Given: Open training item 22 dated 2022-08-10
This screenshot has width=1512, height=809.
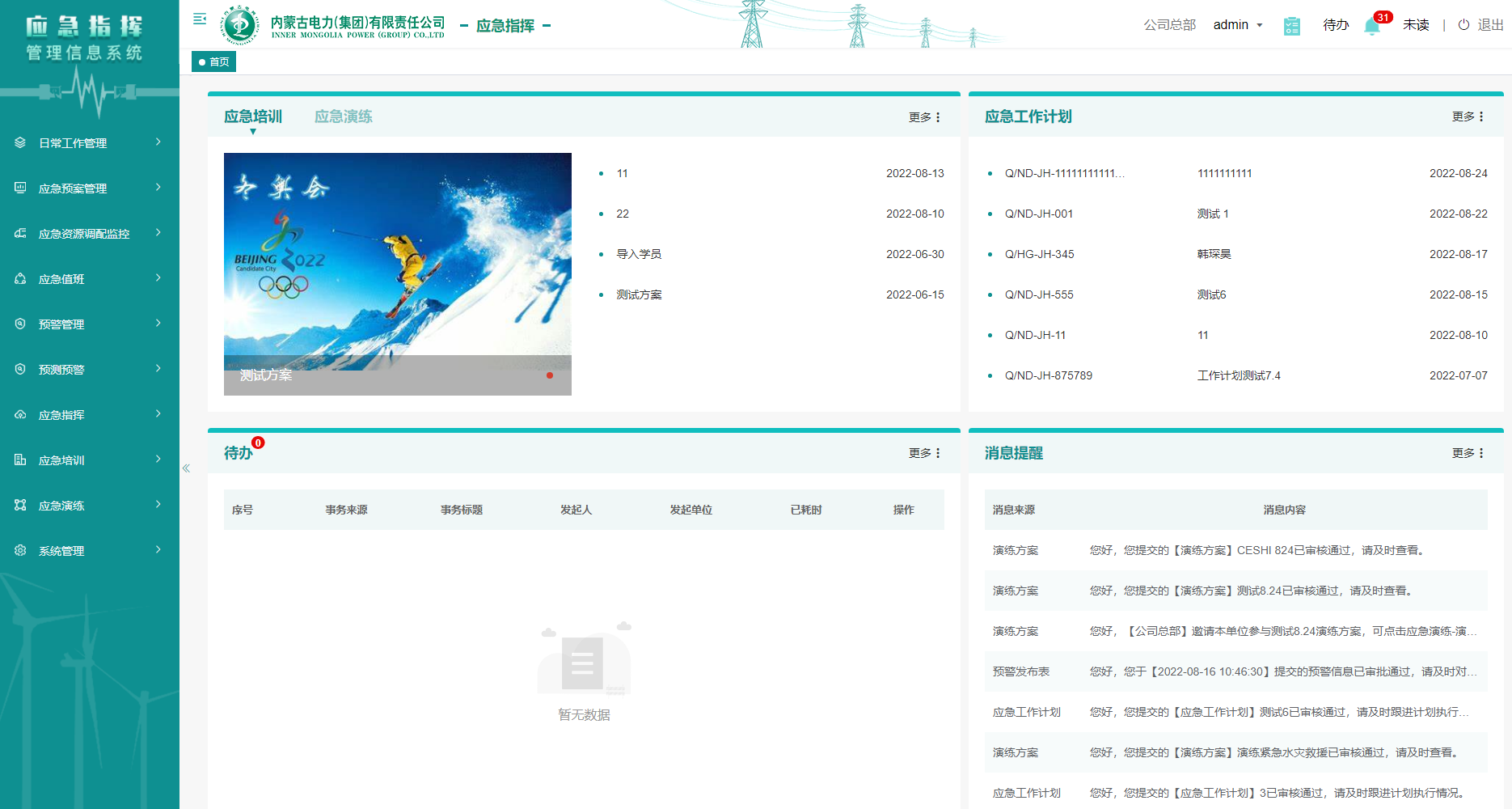Looking at the screenshot, I should 623,214.
